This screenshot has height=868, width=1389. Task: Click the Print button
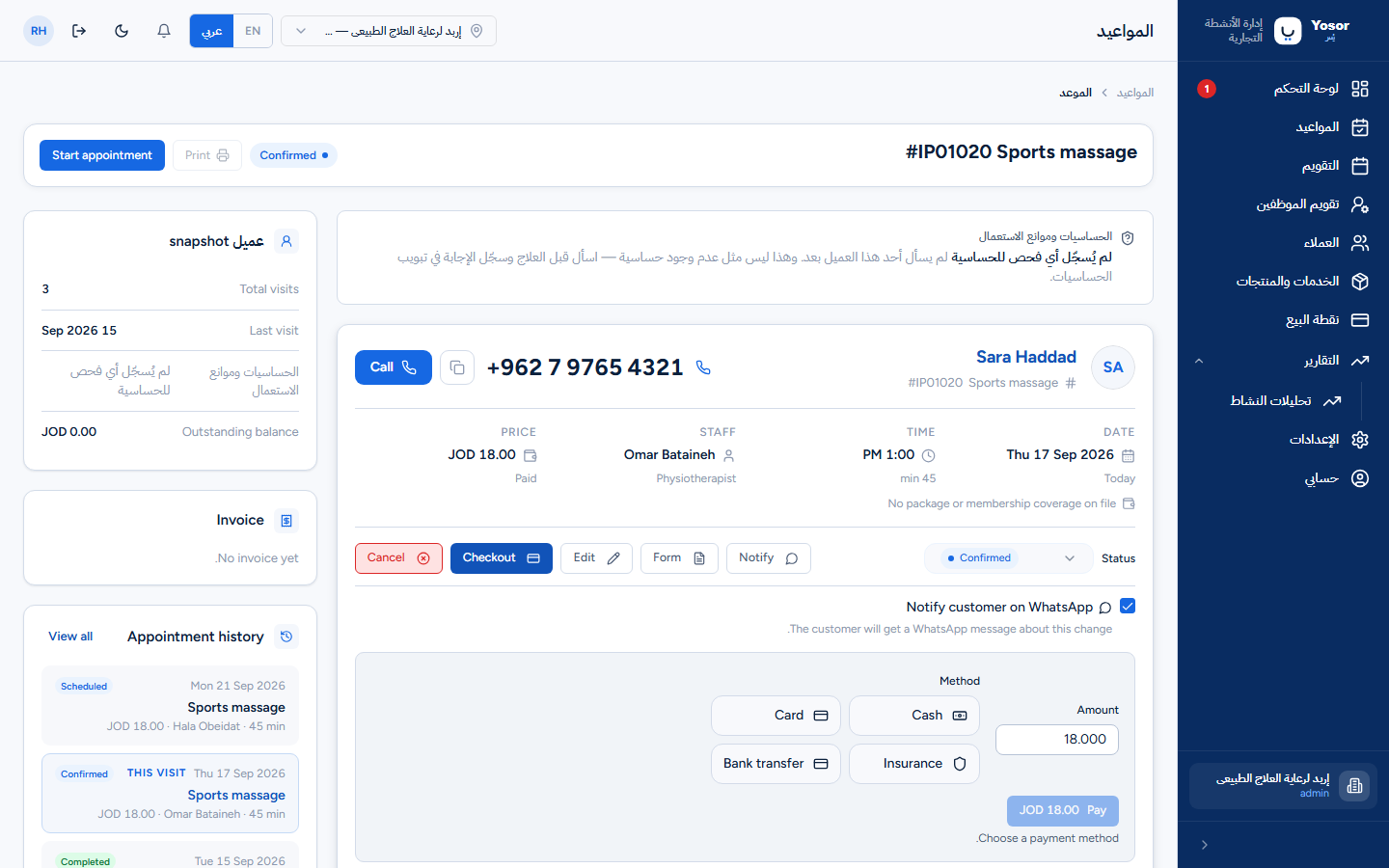coord(207,155)
